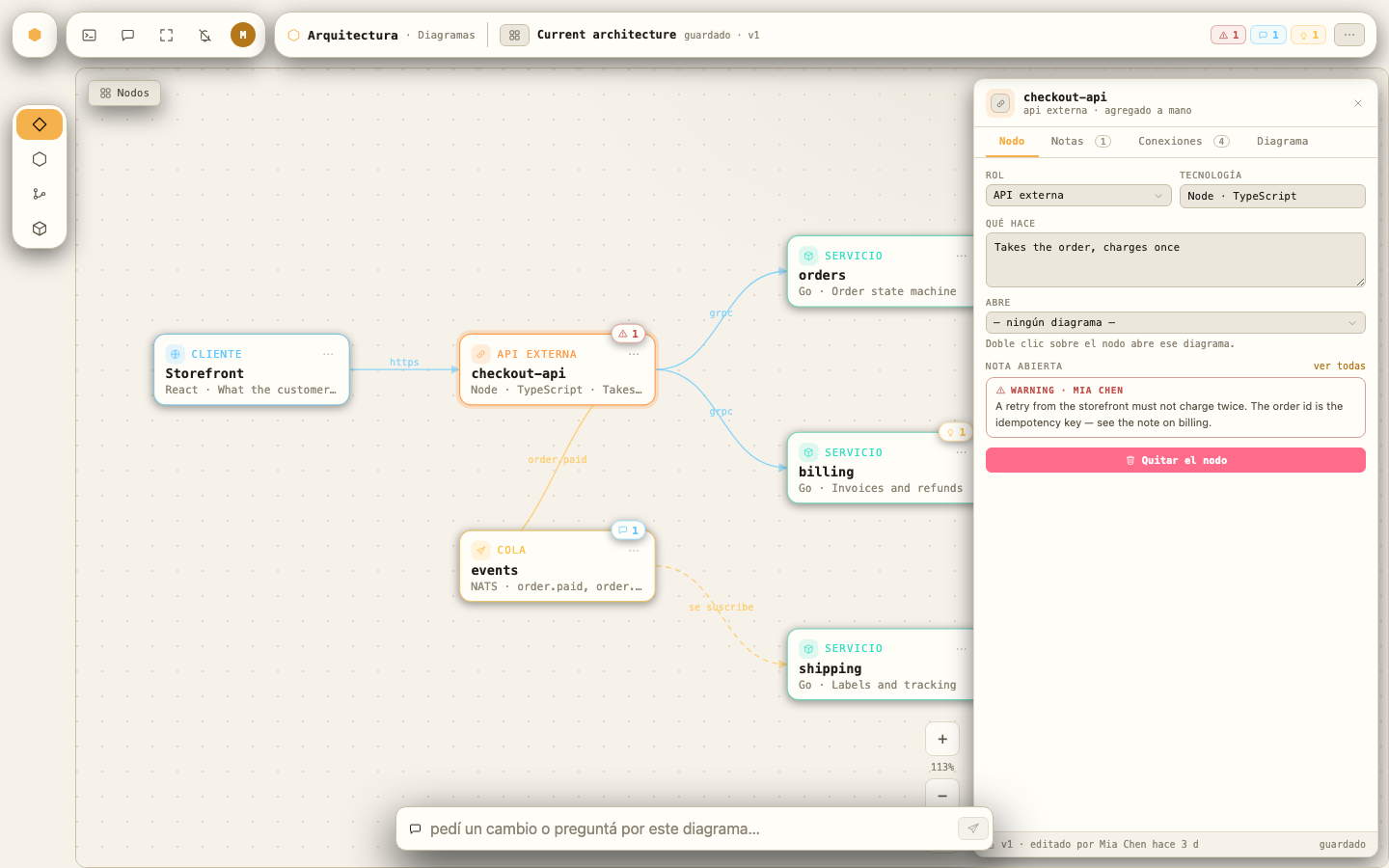1389x868 pixels.
Task: Open the Abre diagram dropdown
Action: [1176, 323]
